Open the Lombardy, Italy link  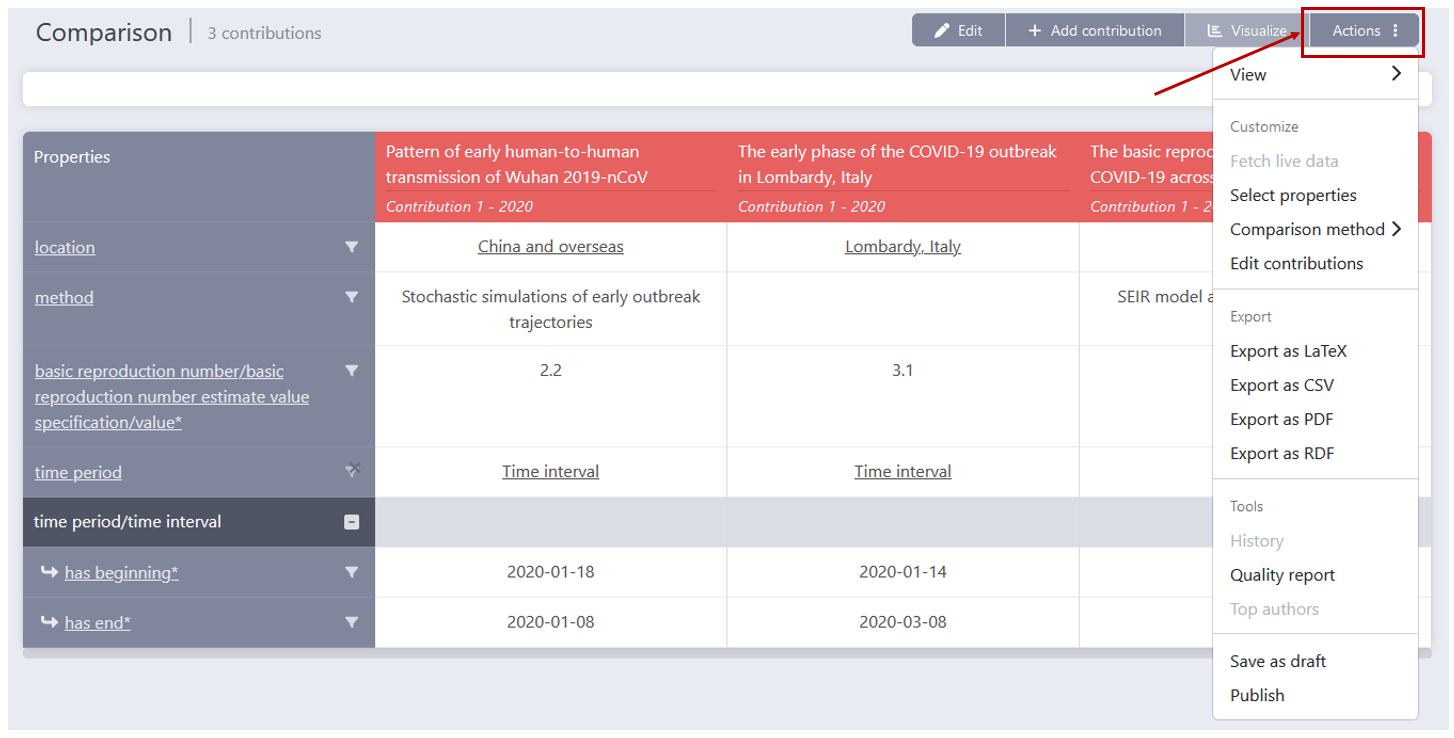pyautogui.click(x=902, y=247)
